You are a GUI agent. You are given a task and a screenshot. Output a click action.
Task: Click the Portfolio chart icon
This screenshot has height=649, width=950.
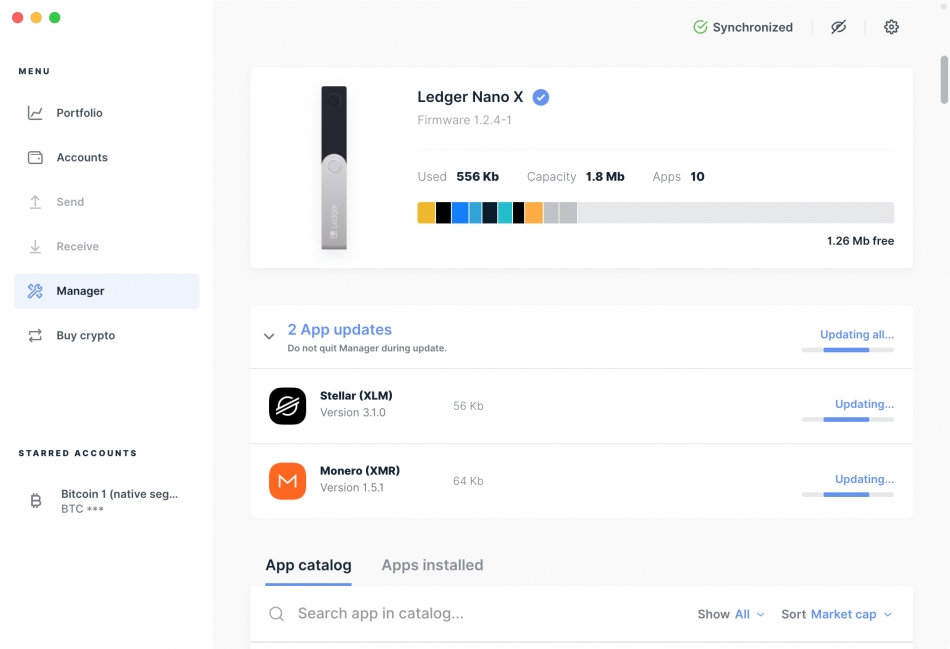(35, 113)
